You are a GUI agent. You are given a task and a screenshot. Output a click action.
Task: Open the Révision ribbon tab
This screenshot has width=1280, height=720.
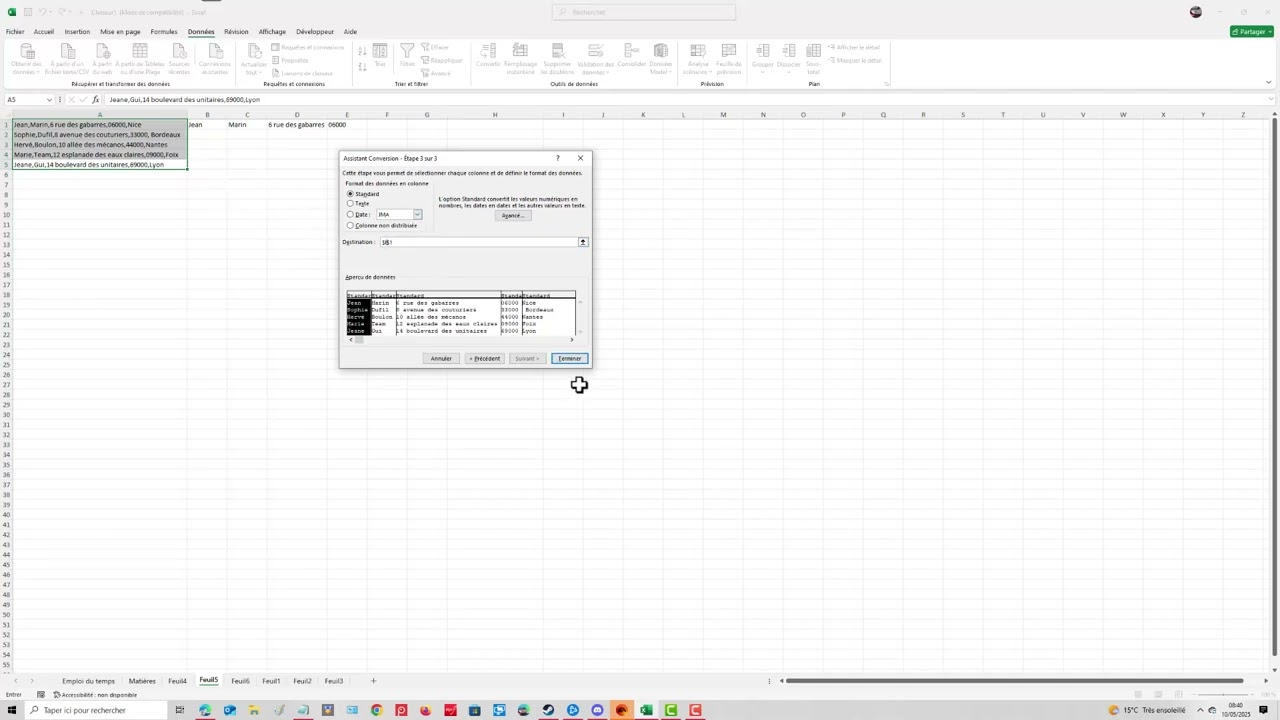236,31
